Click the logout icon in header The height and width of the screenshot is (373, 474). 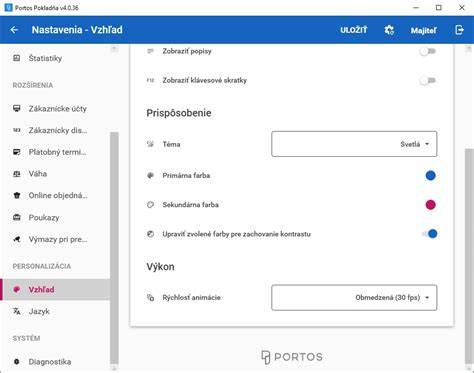point(459,30)
